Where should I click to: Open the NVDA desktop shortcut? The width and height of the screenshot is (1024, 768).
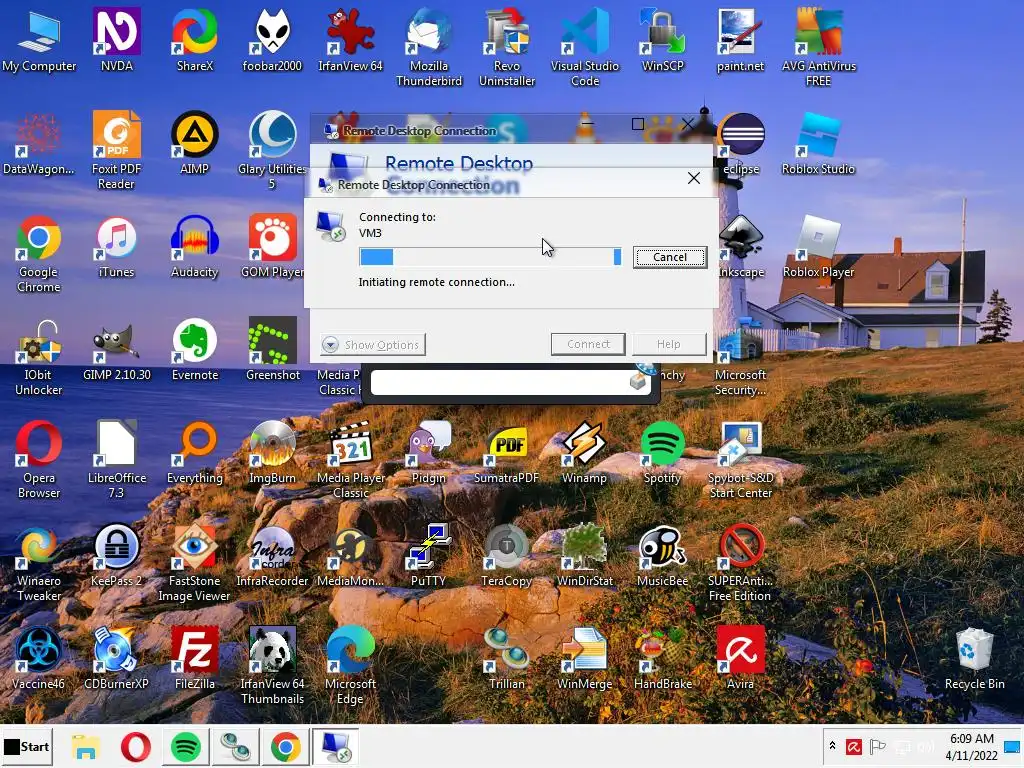tap(116, 39)
